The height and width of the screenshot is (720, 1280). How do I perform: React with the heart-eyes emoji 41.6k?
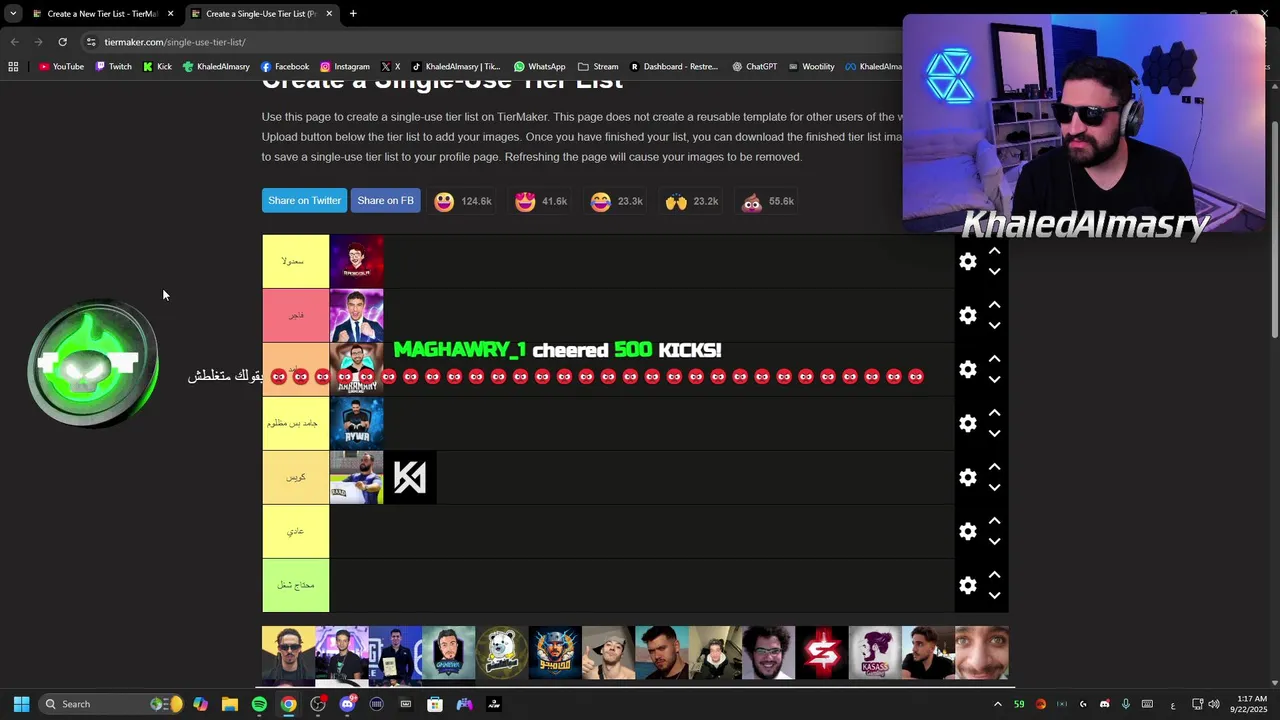[541, 201]
